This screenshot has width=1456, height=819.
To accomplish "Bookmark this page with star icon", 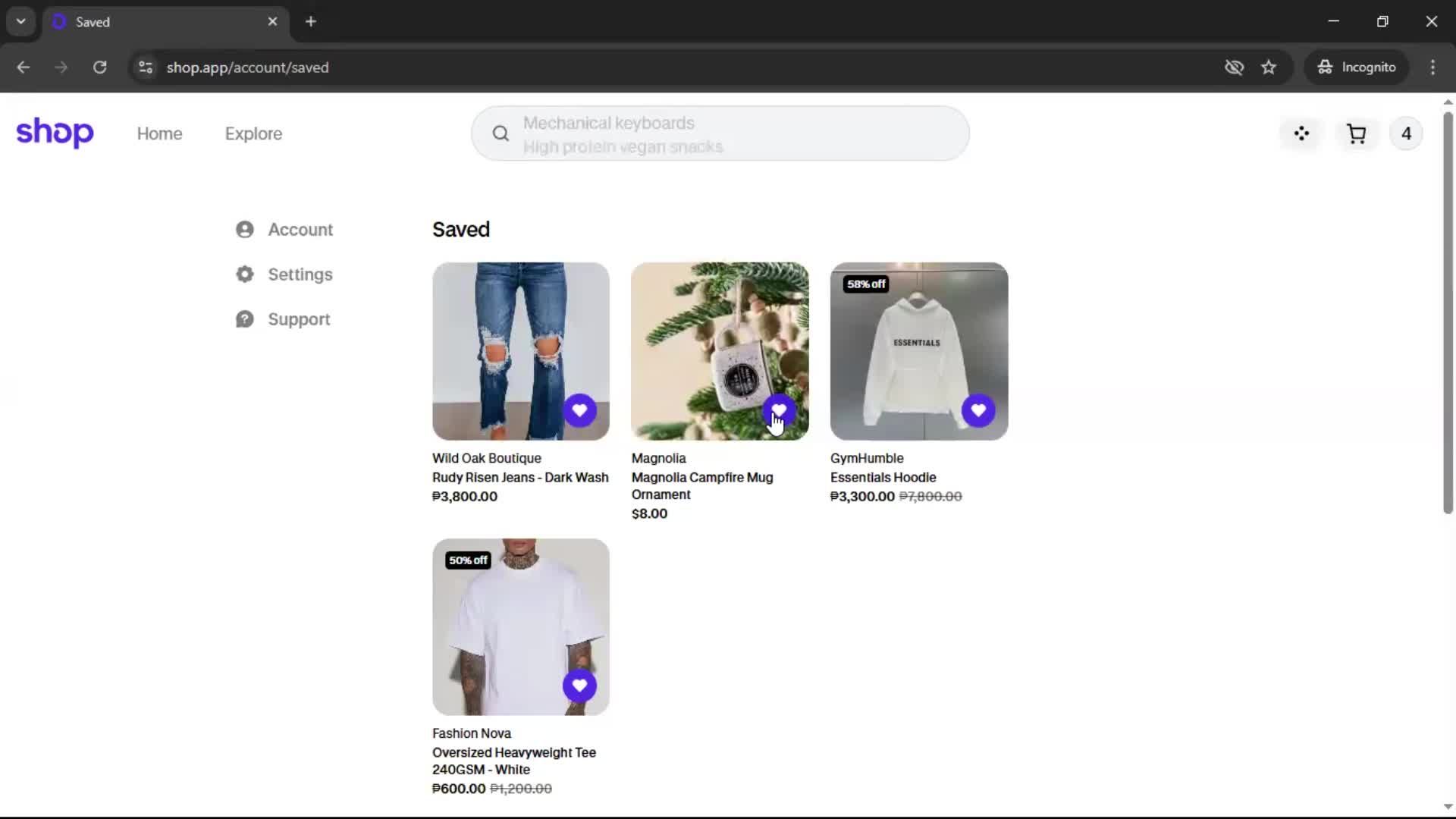I will click(1269, 67).
